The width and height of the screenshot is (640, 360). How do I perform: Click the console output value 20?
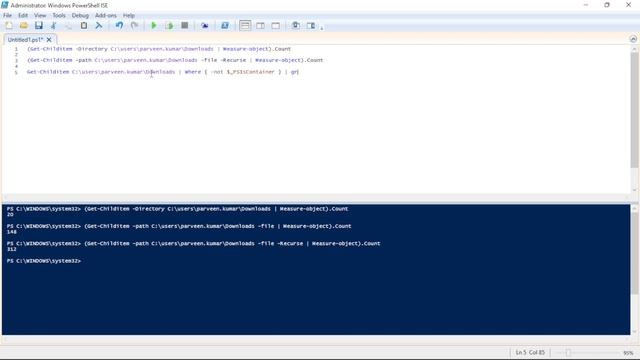click(10, 214)
